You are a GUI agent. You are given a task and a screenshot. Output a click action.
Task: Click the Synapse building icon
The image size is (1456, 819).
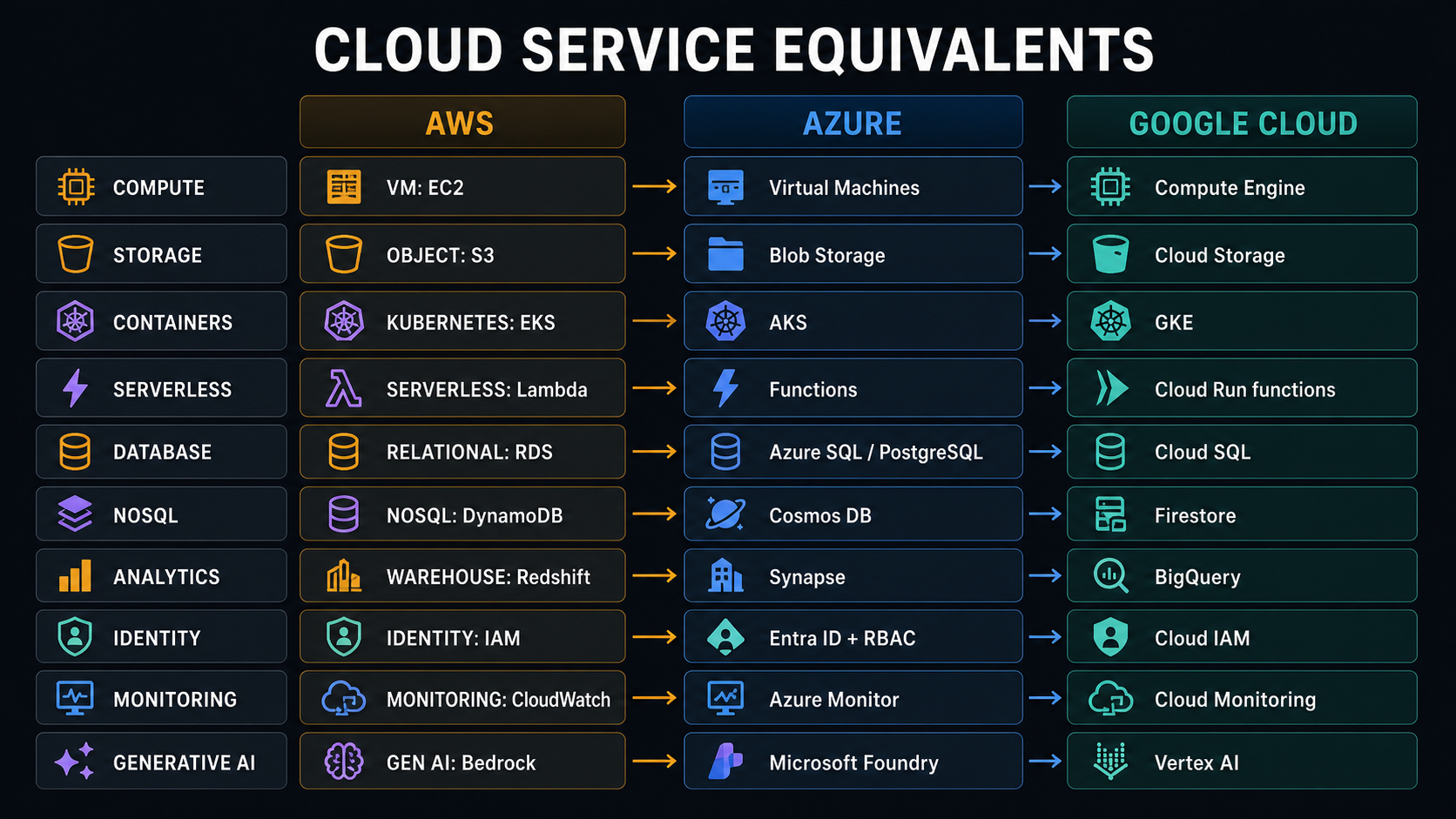[725, 575]
